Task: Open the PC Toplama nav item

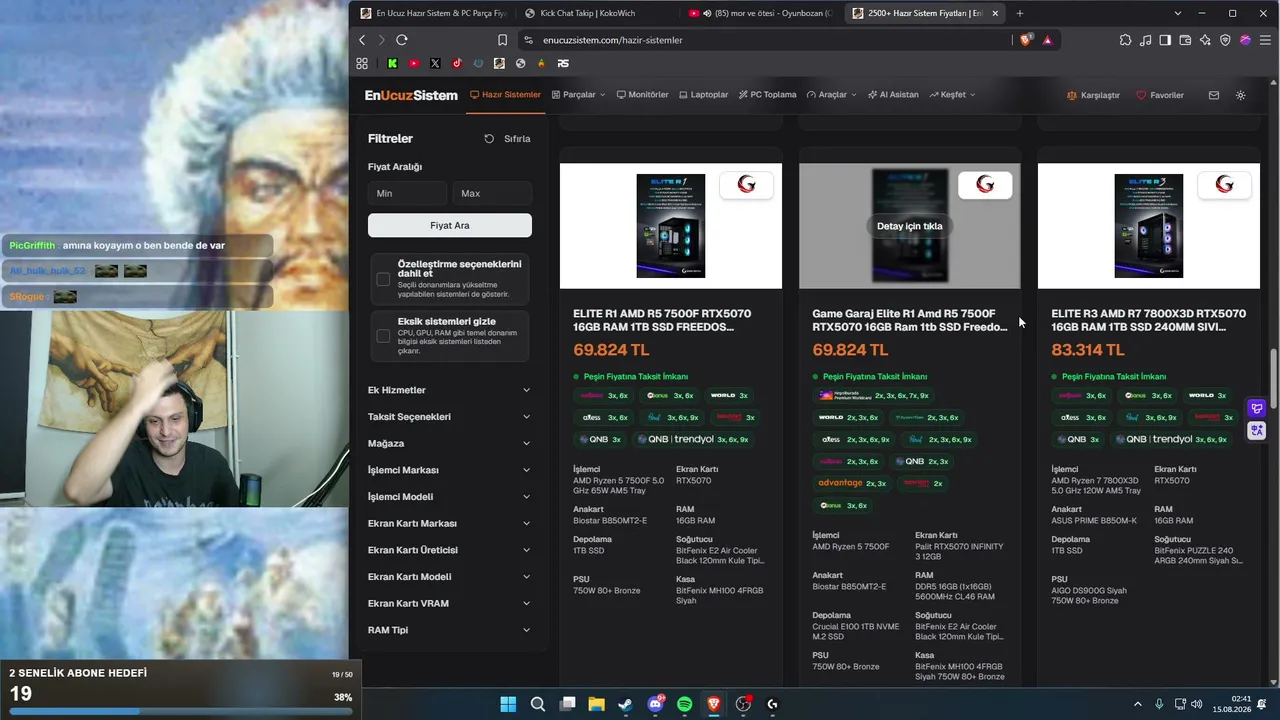Action: [767, 95]
